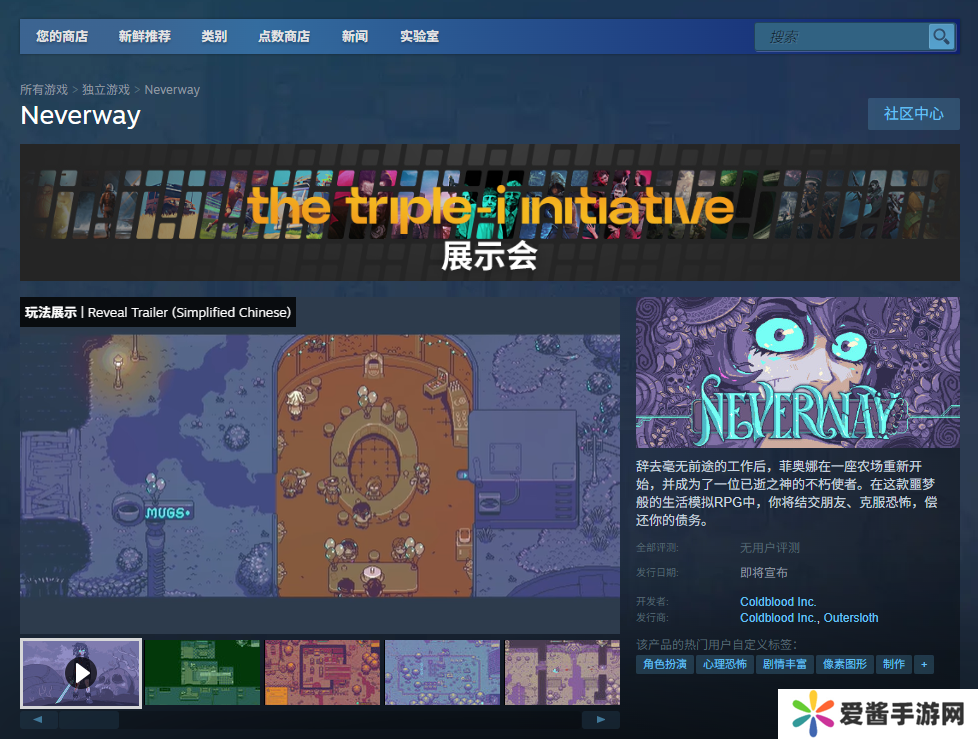978x739 pixels.
Task: Play the trailer video thumbnail
Action: [81, 672]
